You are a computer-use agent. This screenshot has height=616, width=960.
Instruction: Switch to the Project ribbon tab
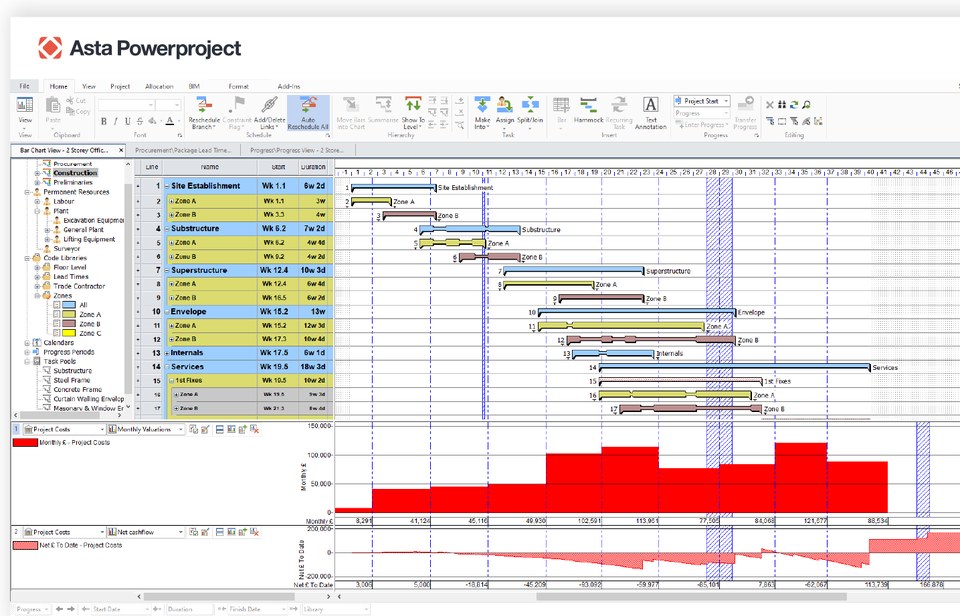pyautogui.click(x=120, y=86)
